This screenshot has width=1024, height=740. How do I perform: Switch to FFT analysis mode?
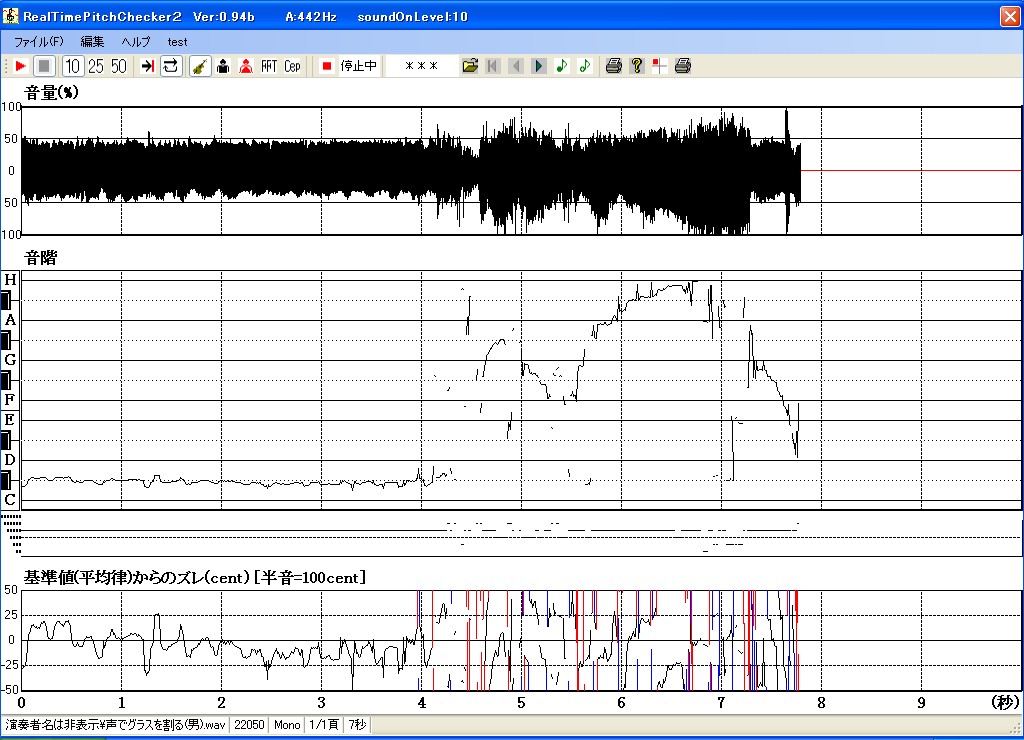coord(269,66)
